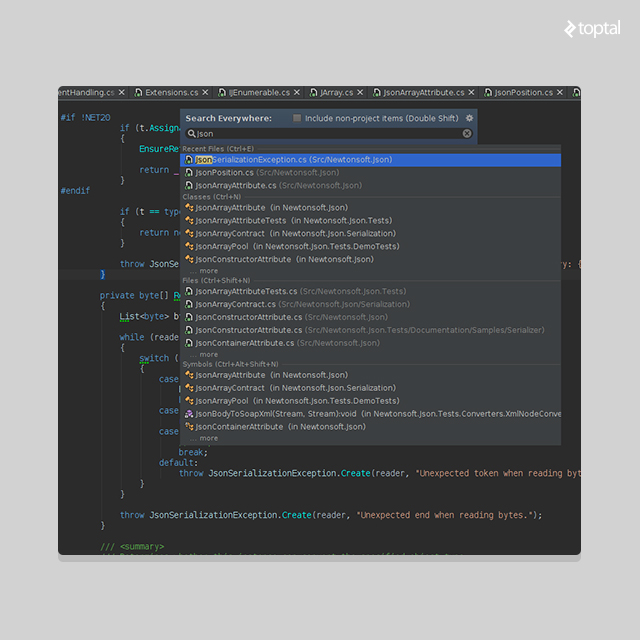
Task: Click class icon beside JsonConstructorAttribute class
Action: click(189, 260)
